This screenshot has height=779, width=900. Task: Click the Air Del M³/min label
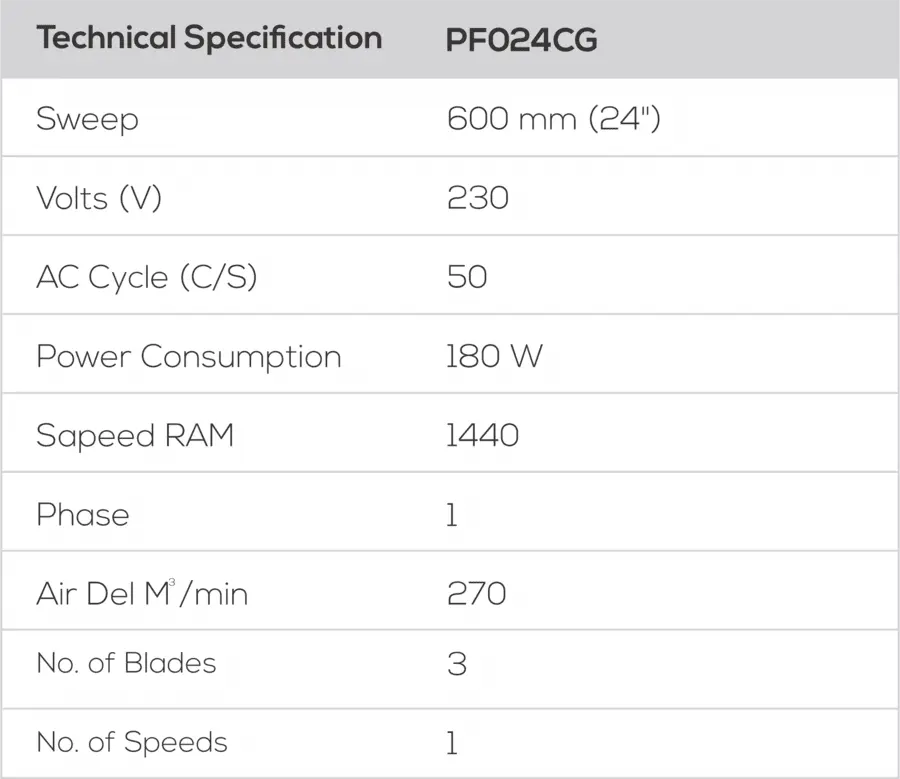click(x=142, y=593)
